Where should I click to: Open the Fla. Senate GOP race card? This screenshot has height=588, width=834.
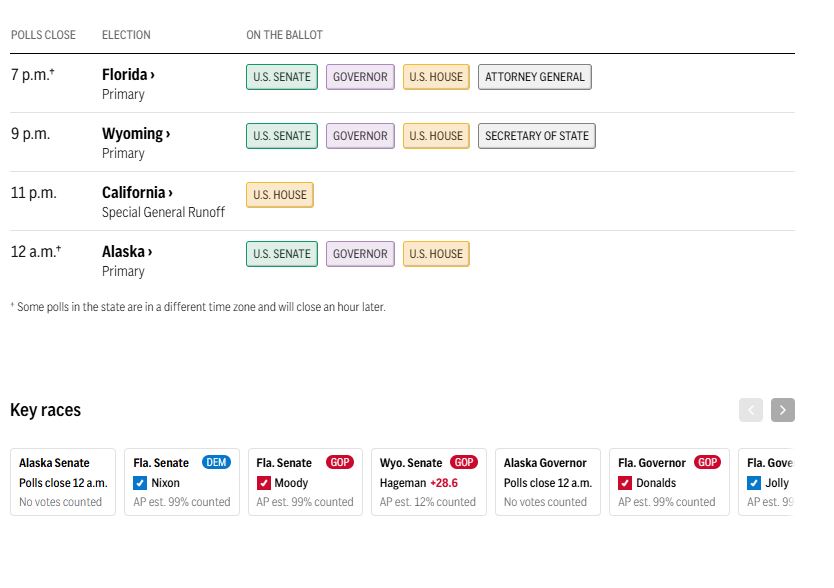(x=305, y=482)
